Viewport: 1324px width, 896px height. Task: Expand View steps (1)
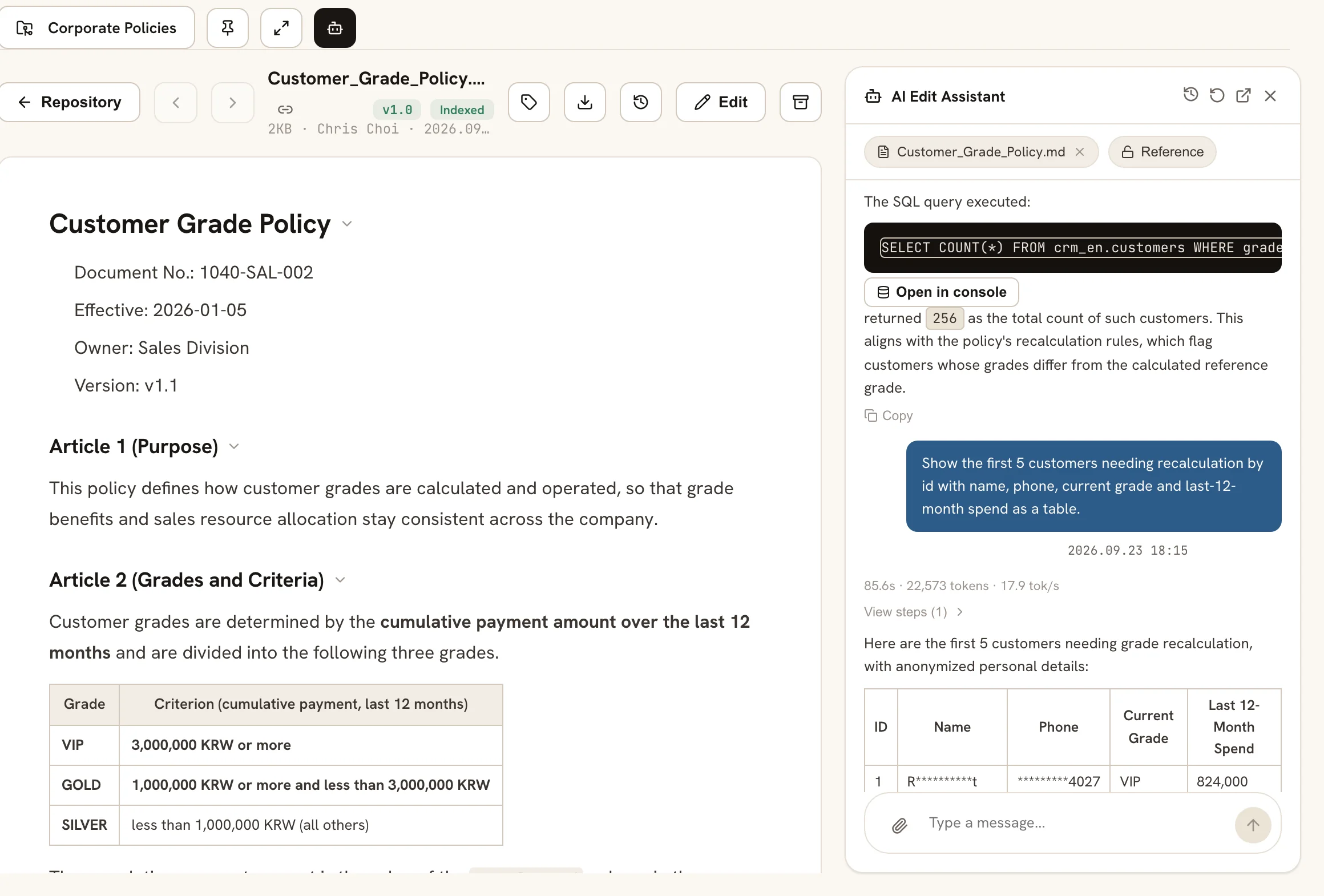(x=914, y=612)
